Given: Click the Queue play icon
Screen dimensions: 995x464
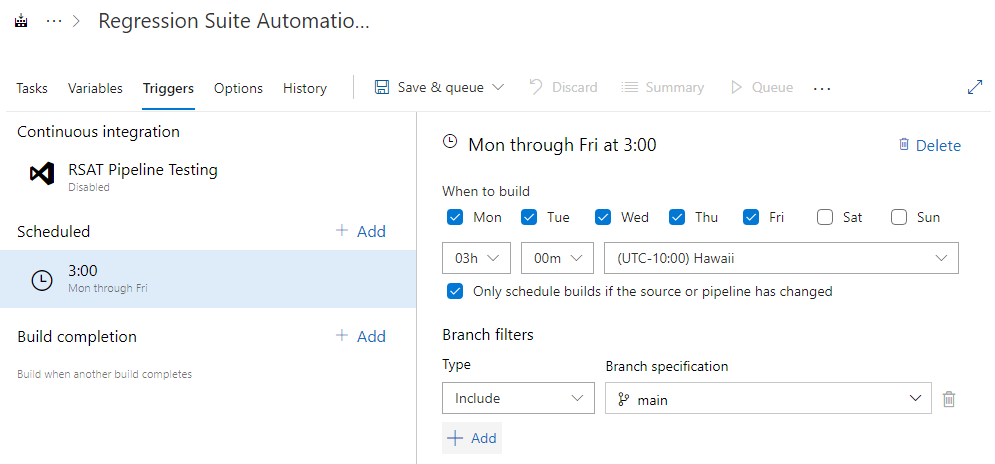Looking at the screenshot, I should [x=736, y=87].
